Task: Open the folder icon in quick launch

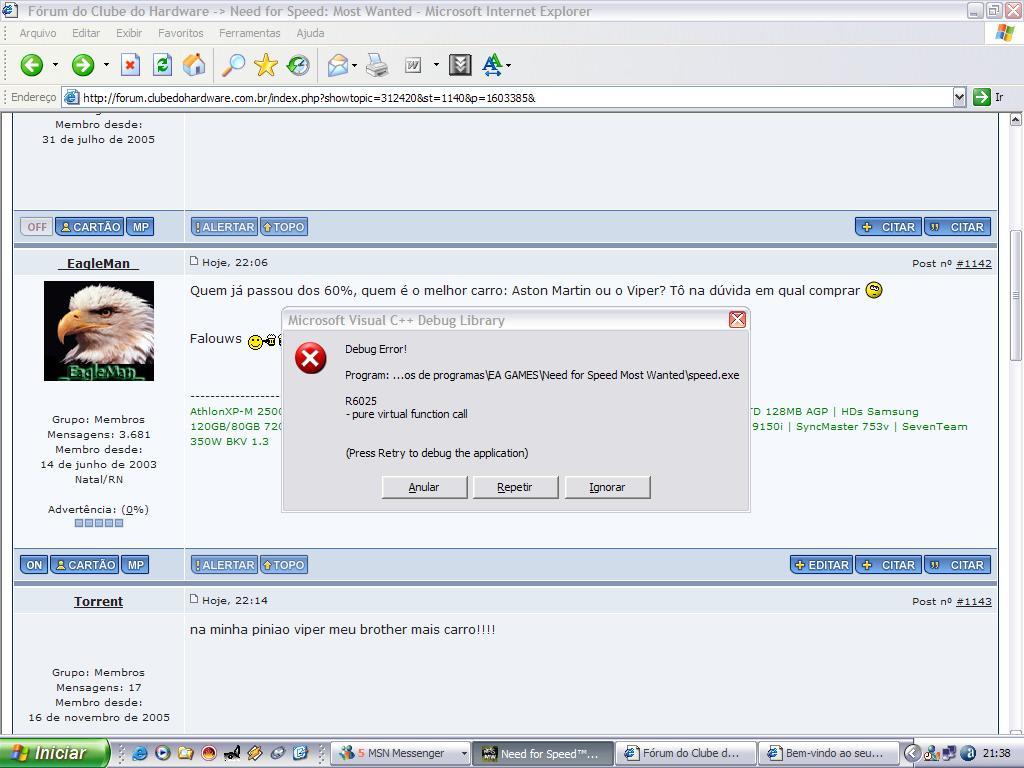Action: (185, 753)
